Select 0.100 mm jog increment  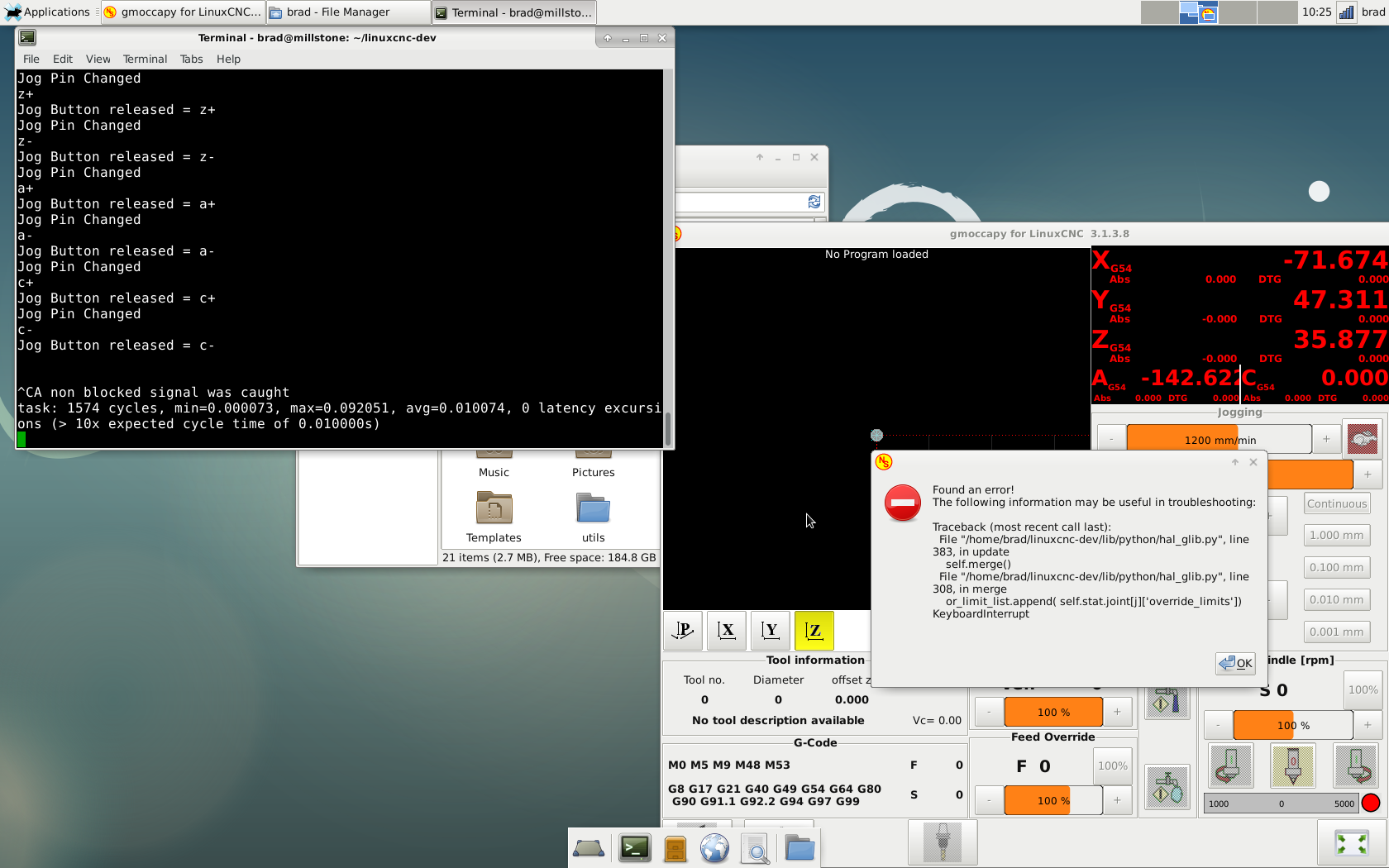pyautogui.click(x=1337, y=567)
